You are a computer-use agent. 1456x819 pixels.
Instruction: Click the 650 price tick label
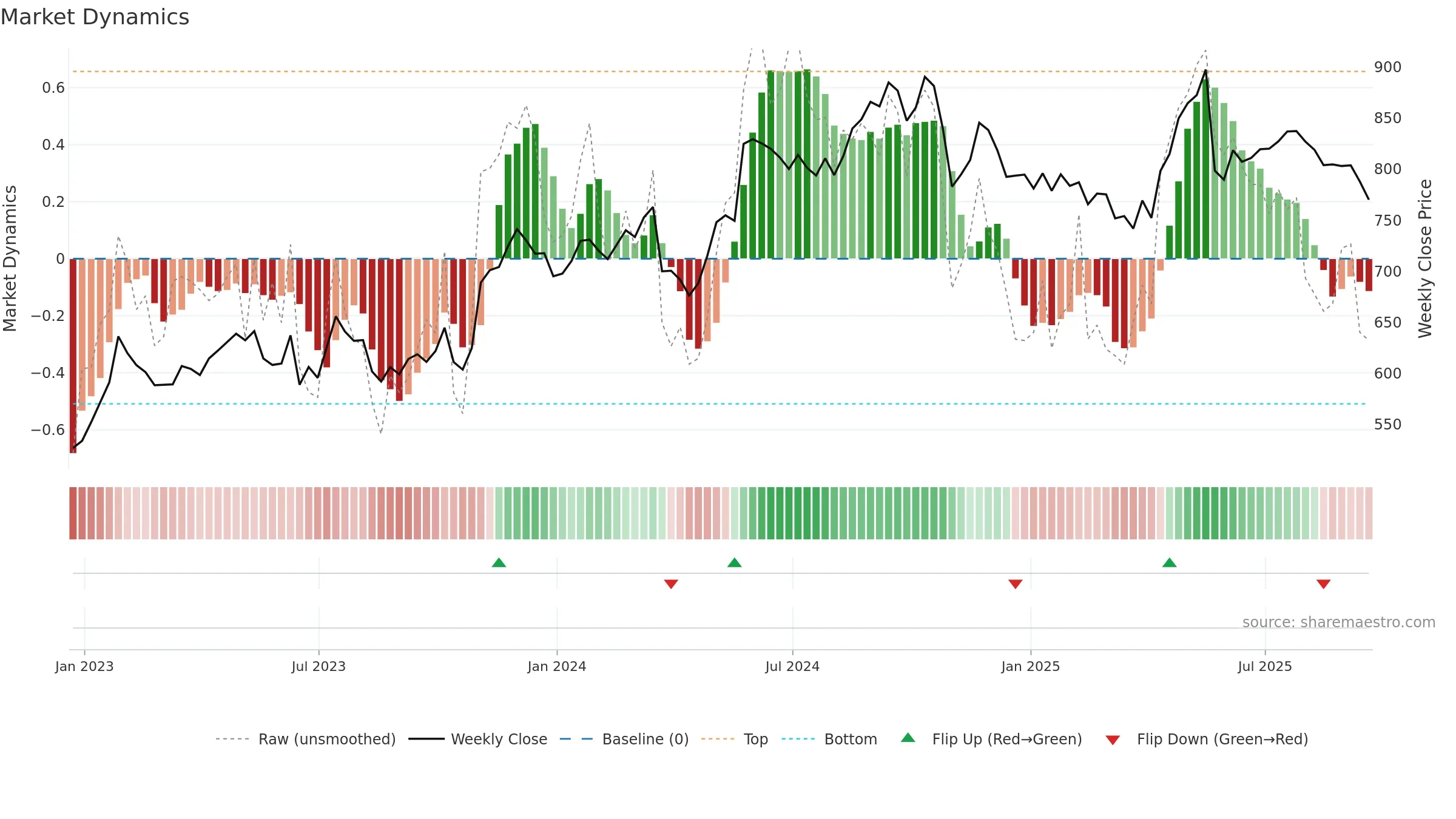tap(1388, 322)
